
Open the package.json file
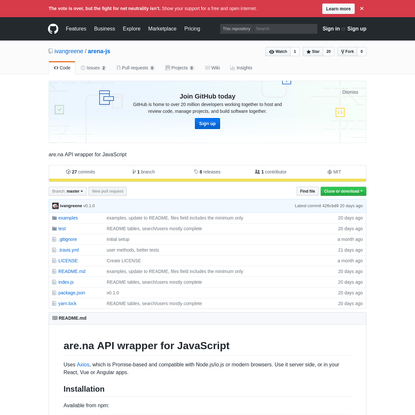pos(72,293)
